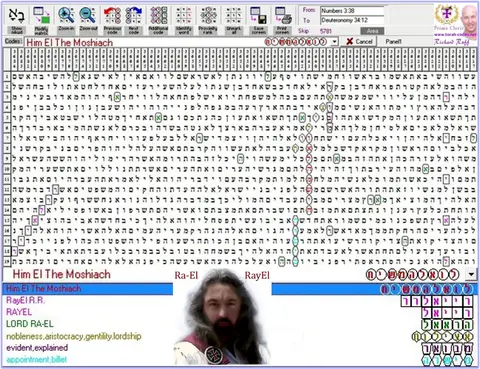Expand the Codes dropdown arrow in toolbar
Screen dimensions: 480x369
click(x=334, y=42)
